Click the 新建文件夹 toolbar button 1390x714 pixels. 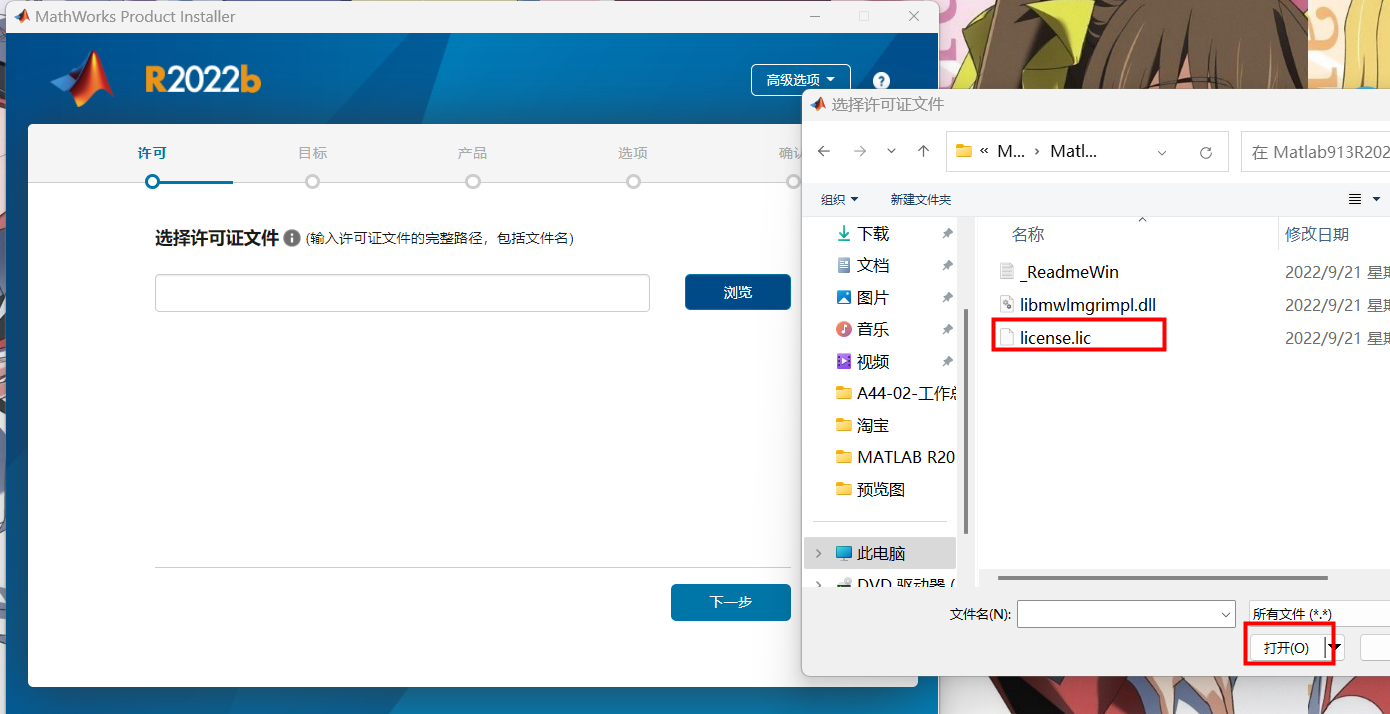[920, 199]
